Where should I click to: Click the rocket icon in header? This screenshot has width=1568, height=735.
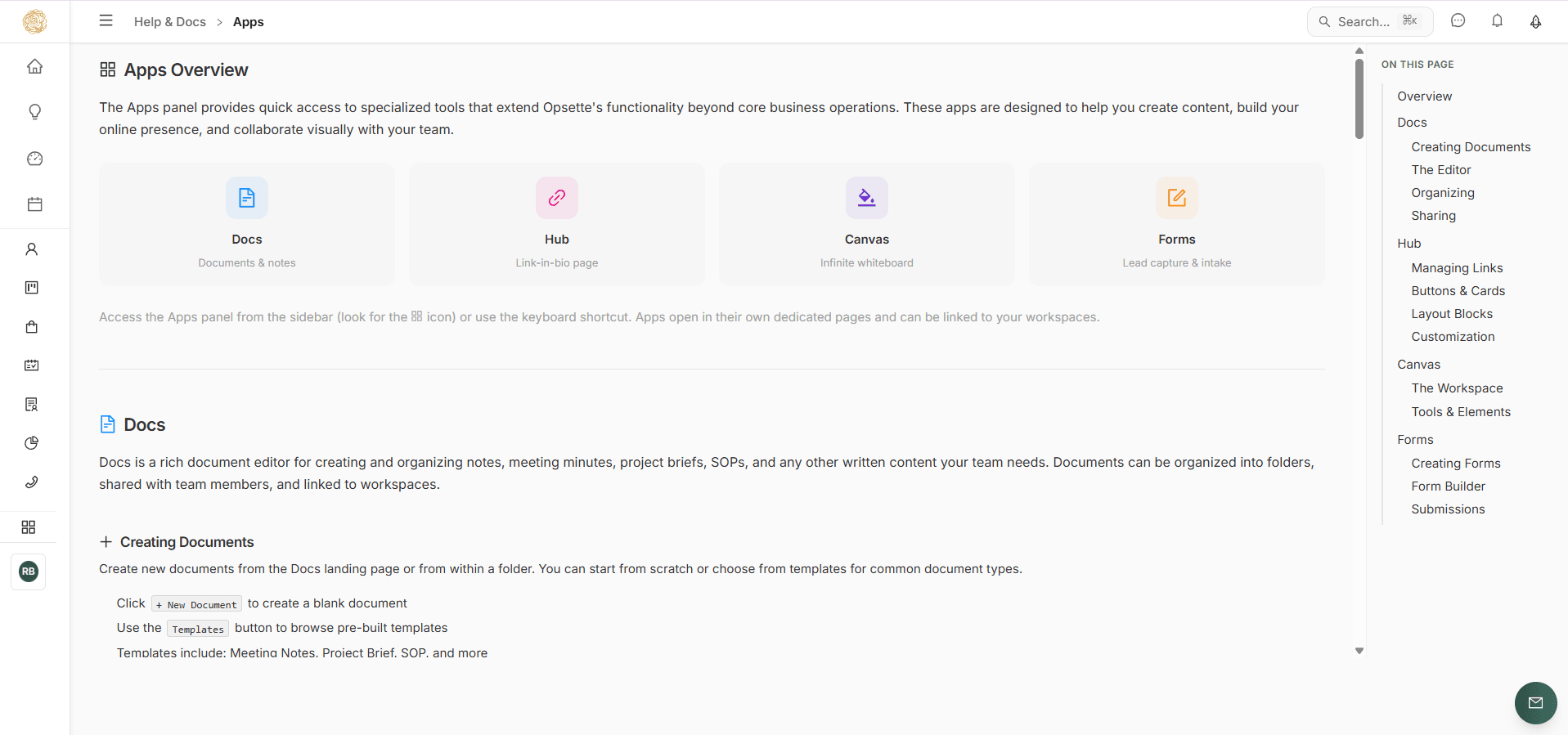point(1536,21)
